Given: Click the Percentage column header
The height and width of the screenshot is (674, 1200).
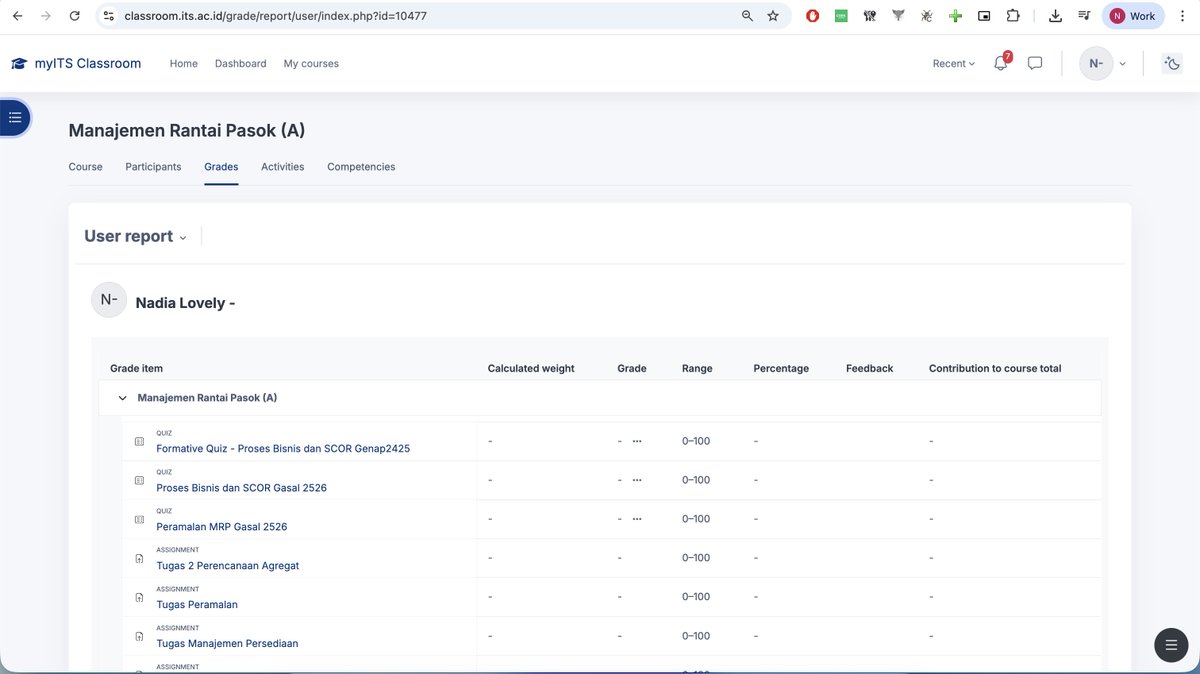Looking at the screenshot, I should pos(781,369).
